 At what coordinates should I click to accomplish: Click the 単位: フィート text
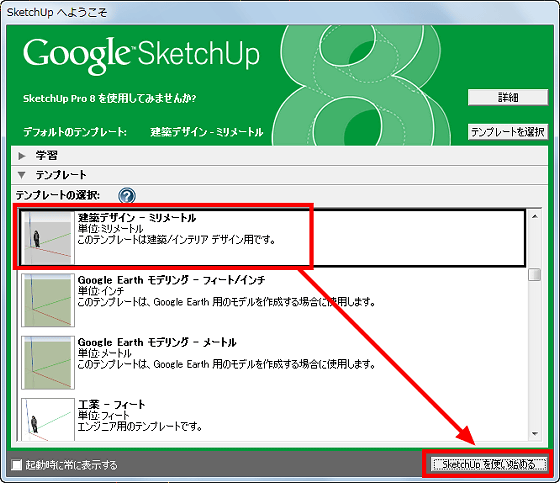click(x=104, y=415)
